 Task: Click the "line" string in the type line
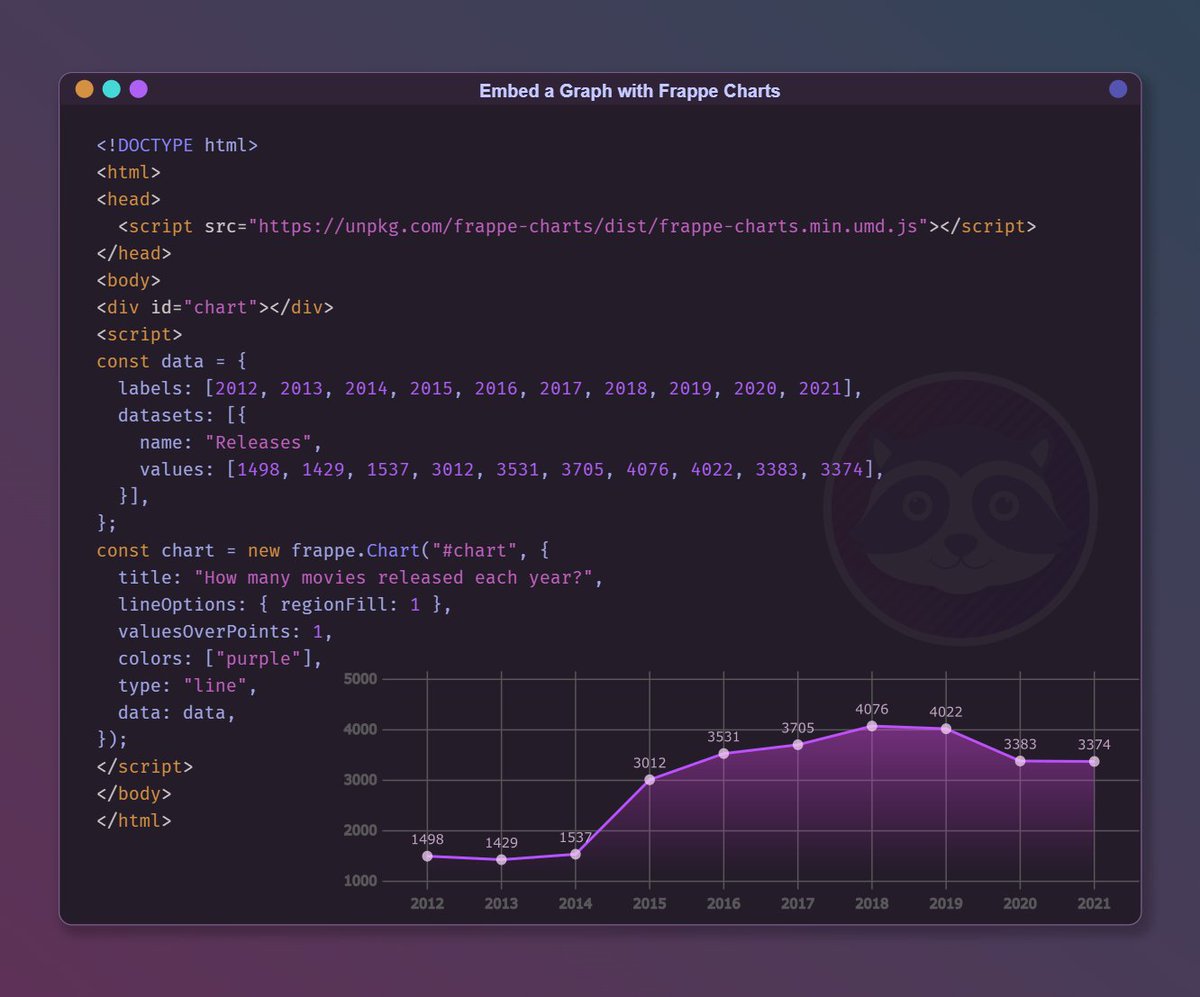(215, 685)
